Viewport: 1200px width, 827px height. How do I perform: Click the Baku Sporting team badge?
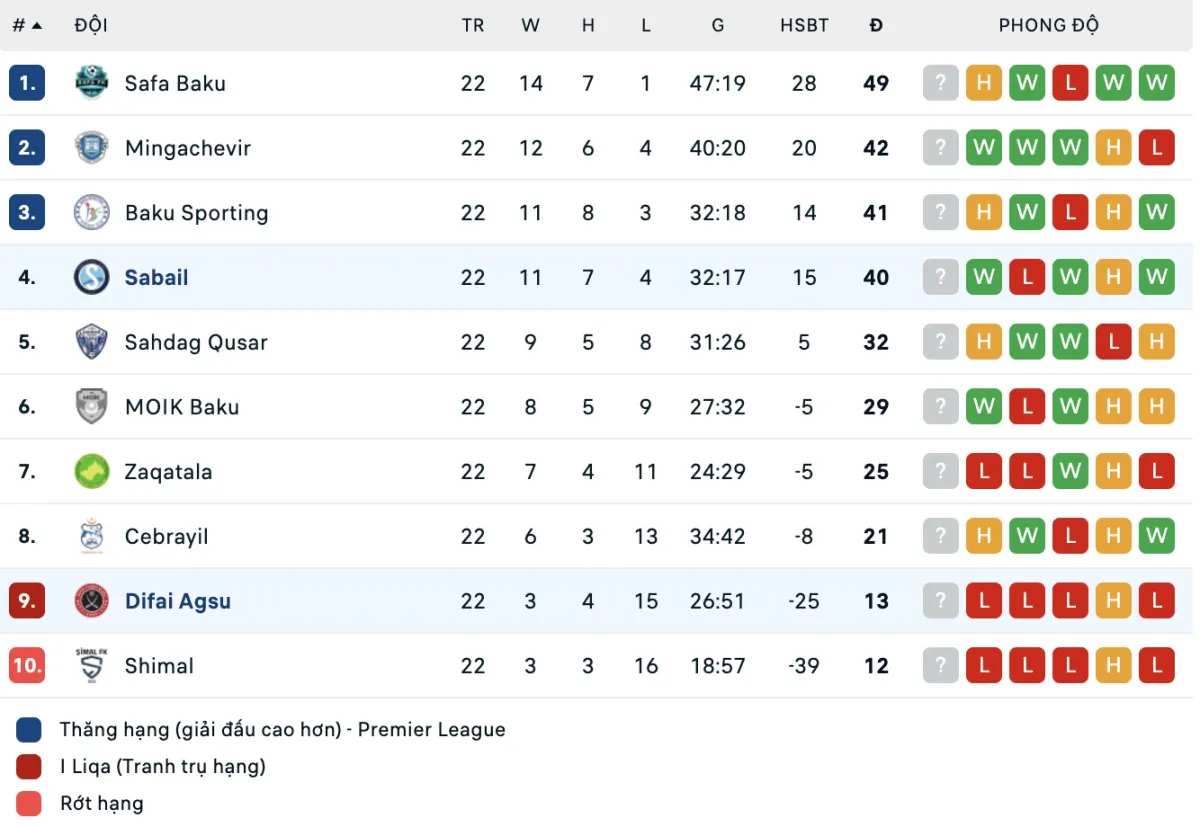(x=92, y=213)
